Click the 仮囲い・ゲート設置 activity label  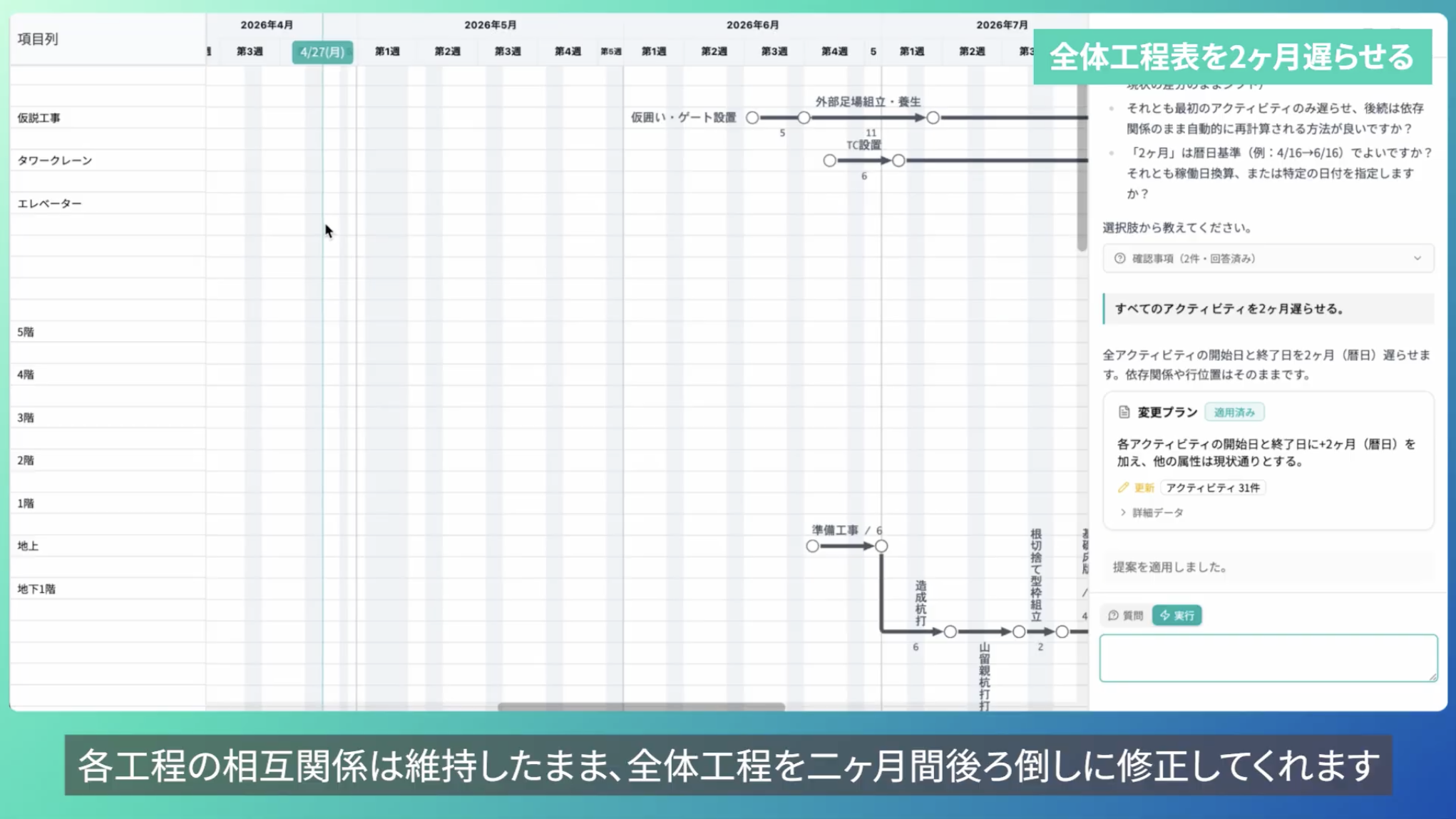pos(683,118)
